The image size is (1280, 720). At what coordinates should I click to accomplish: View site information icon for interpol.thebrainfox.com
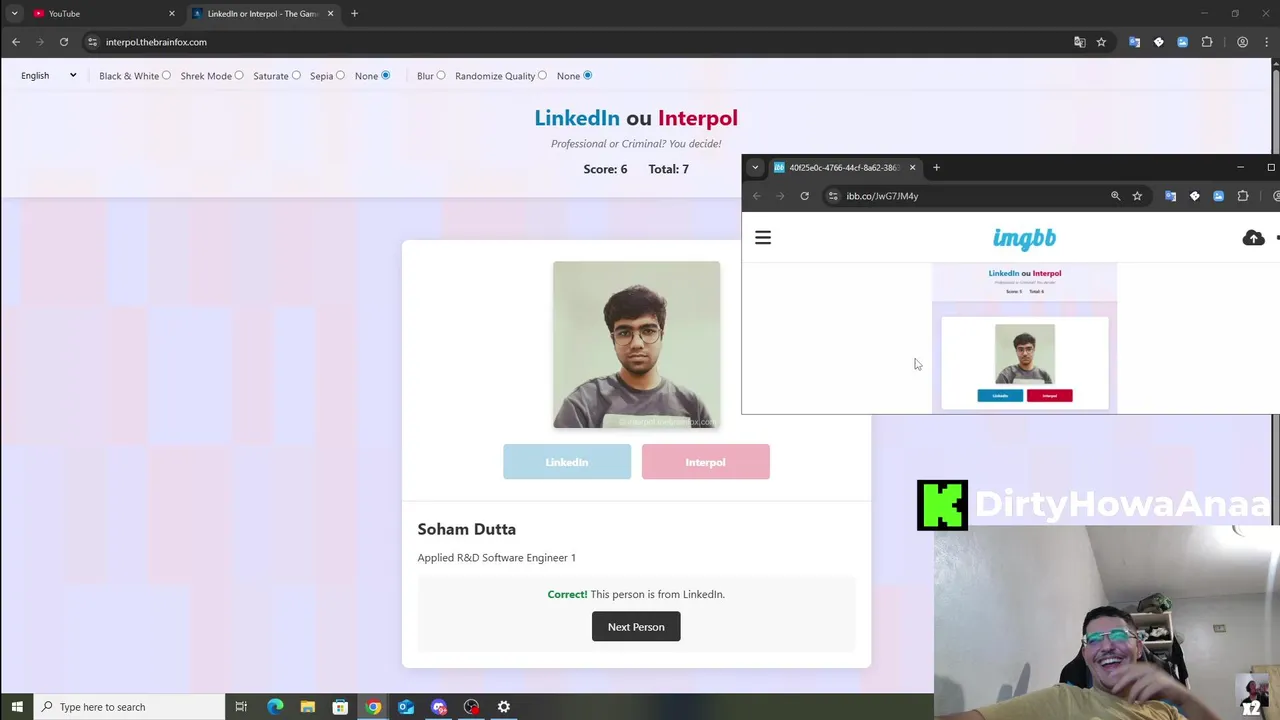click(x=93, y=42)
